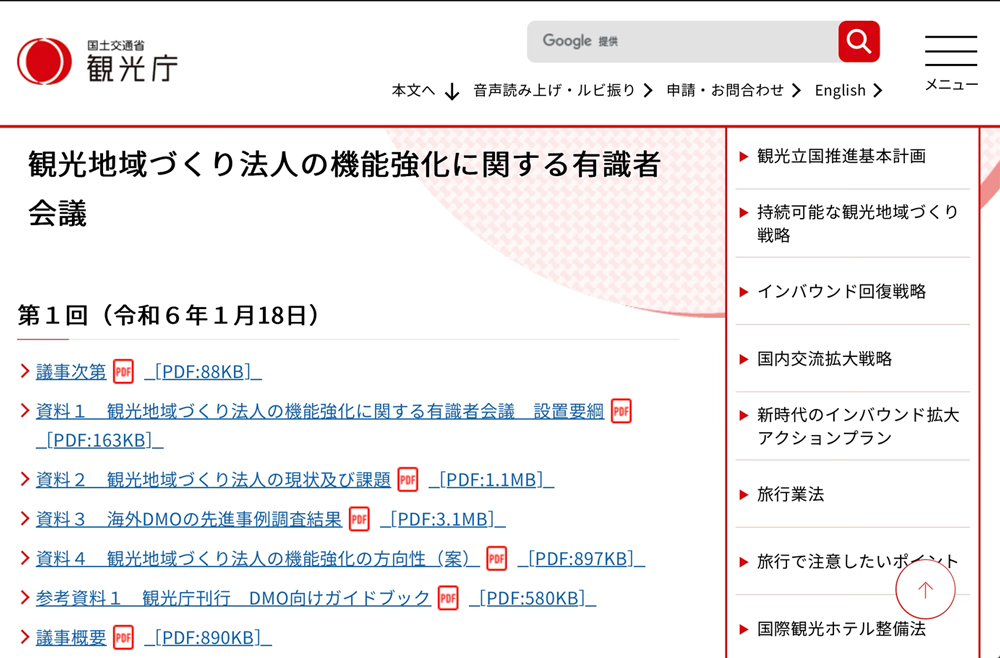
Task: Expand 音声読み上げ・ルビ振り options
Action: pos(648,90)
